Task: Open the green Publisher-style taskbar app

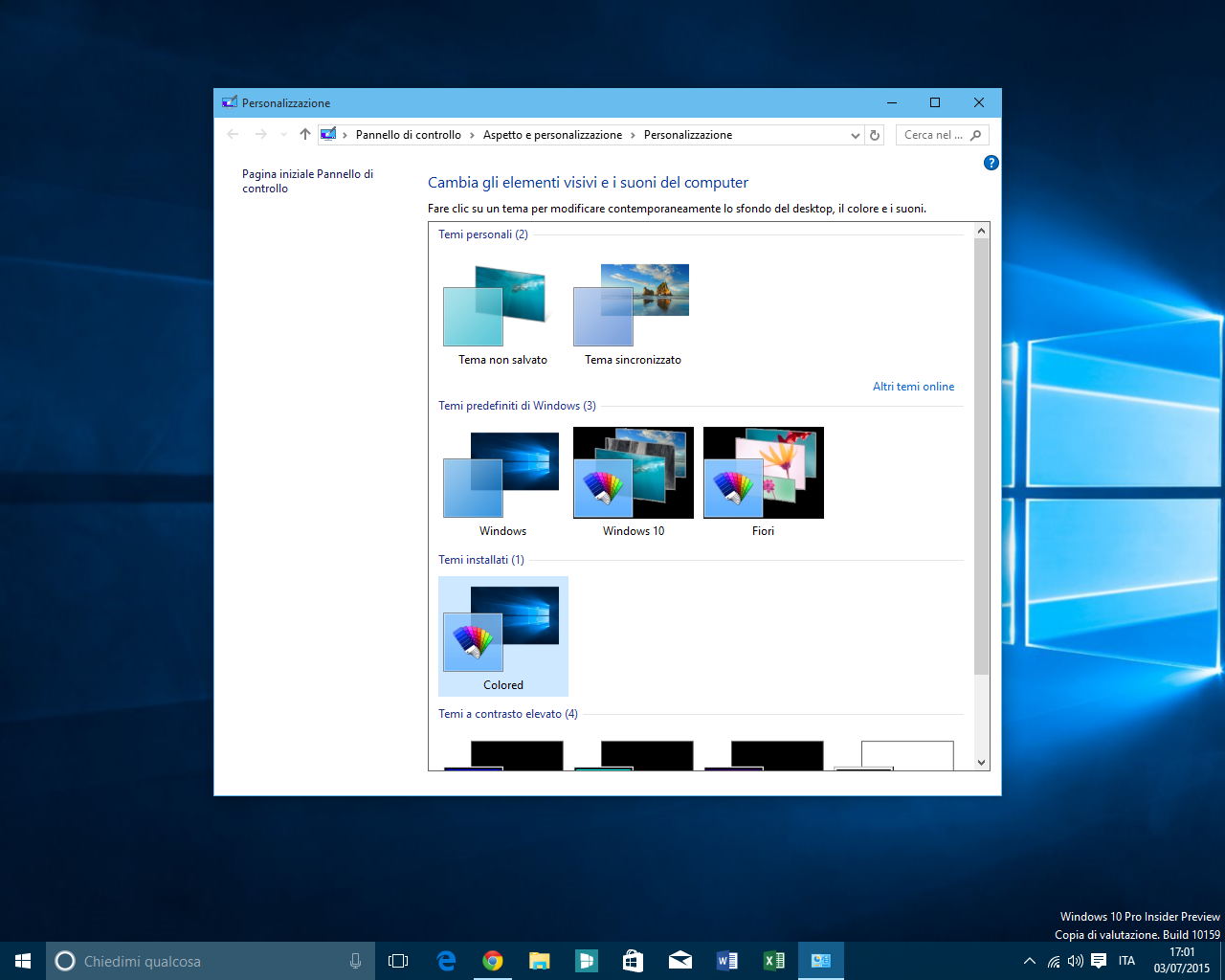Action: pyautogui.click(x=587, y=961)
